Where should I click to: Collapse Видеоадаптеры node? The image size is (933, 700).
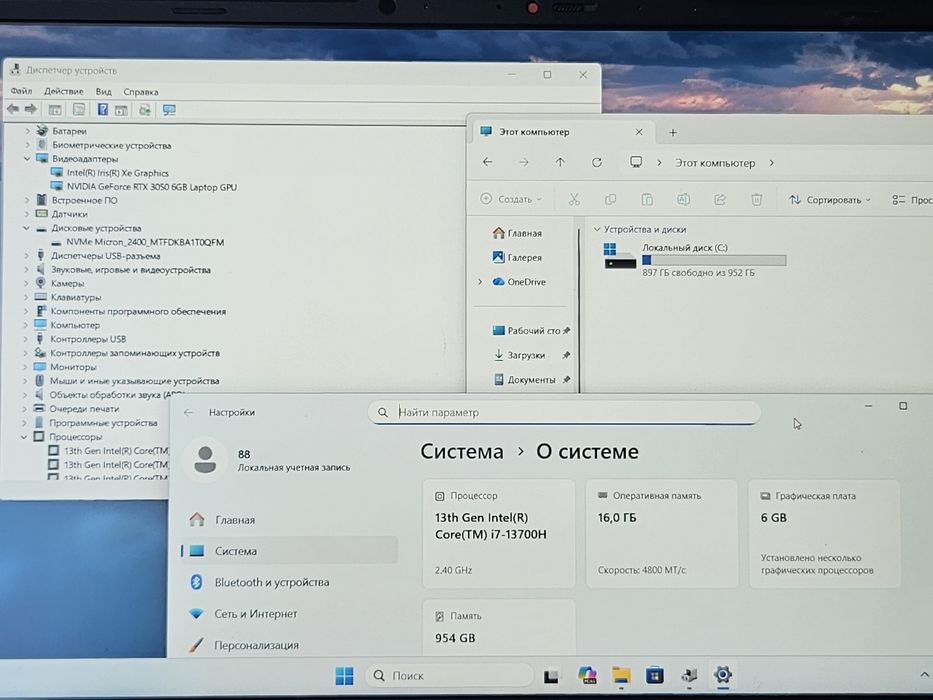[27, 159]
